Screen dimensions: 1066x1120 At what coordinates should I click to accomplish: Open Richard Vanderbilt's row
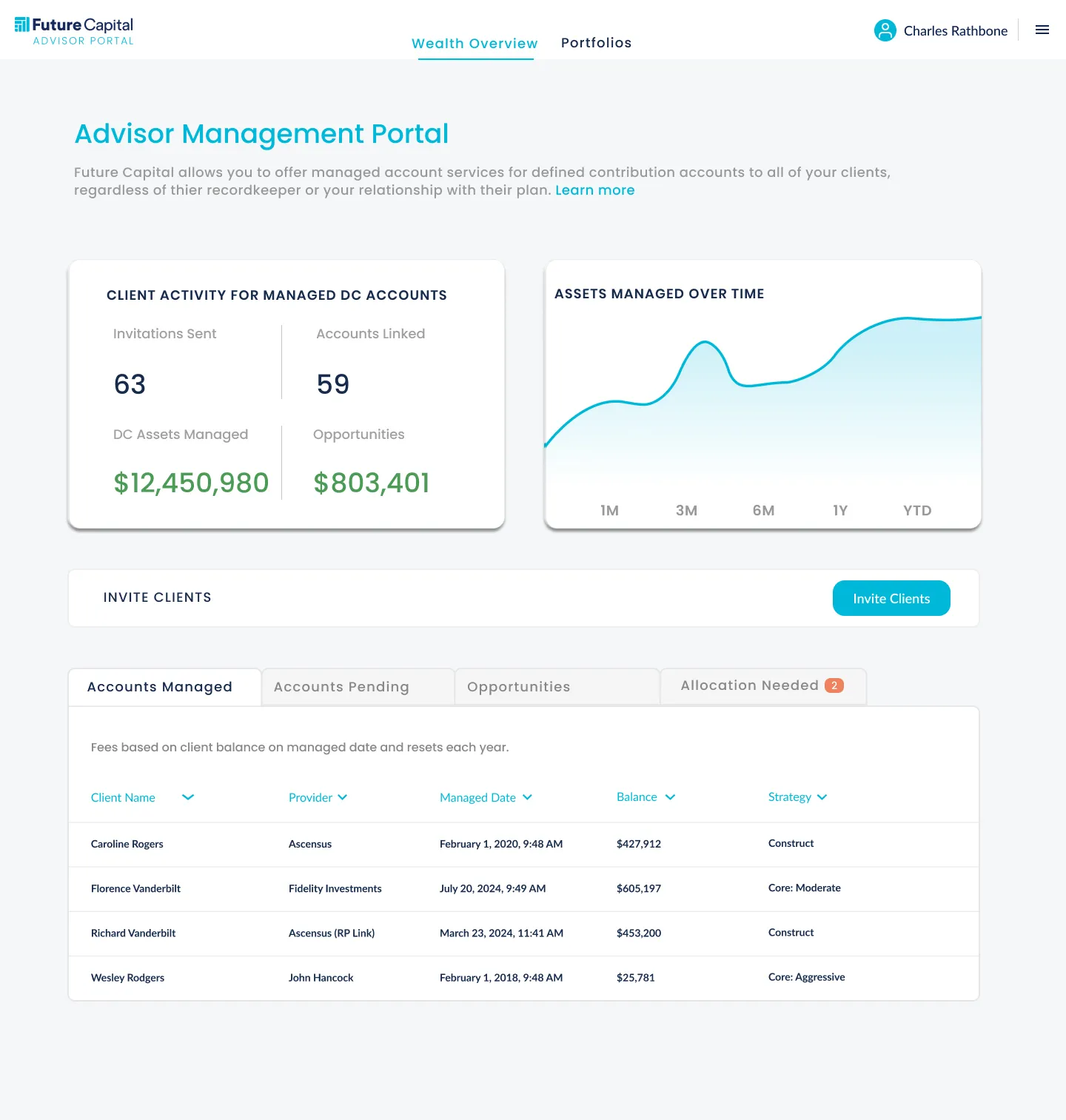[523, 933]
